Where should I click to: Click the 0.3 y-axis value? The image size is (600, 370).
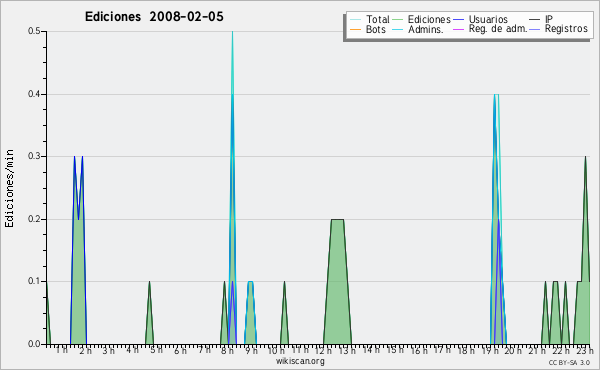click(x=34, y=156)
